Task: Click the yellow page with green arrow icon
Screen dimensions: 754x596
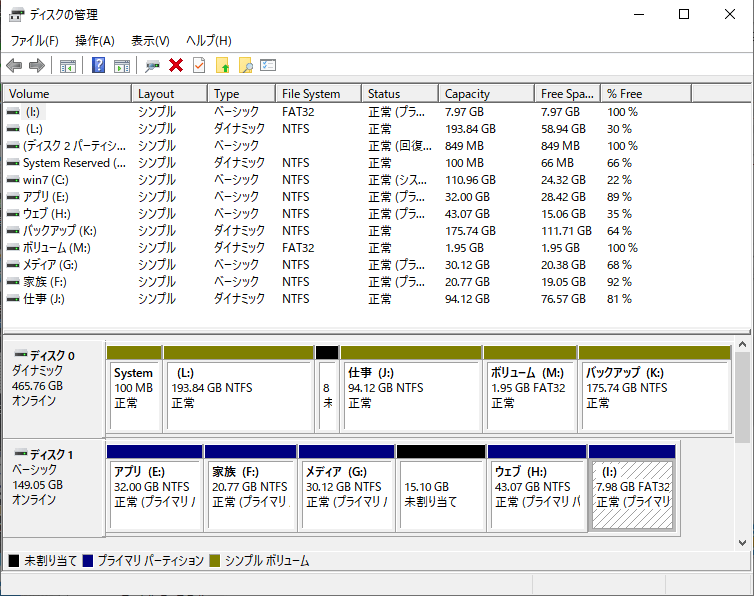Action: tap(222, 66)
